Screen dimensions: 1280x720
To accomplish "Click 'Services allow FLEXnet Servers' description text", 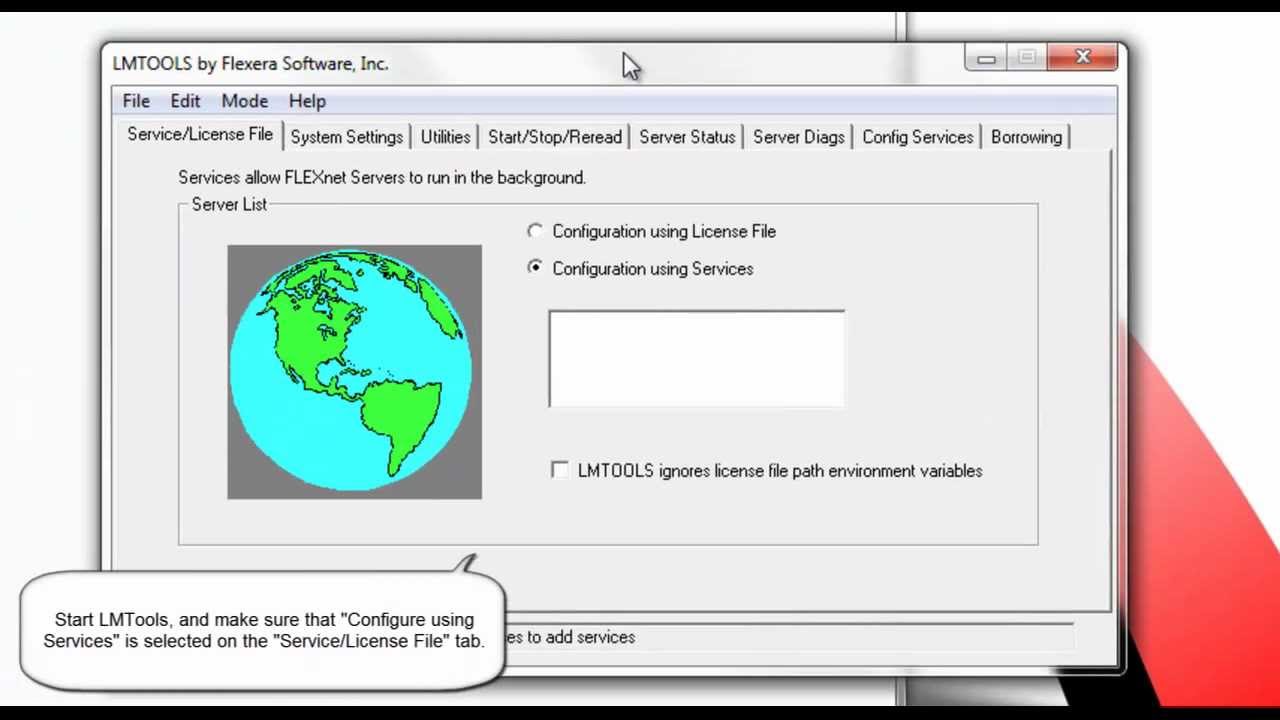I will pos(382,177).
